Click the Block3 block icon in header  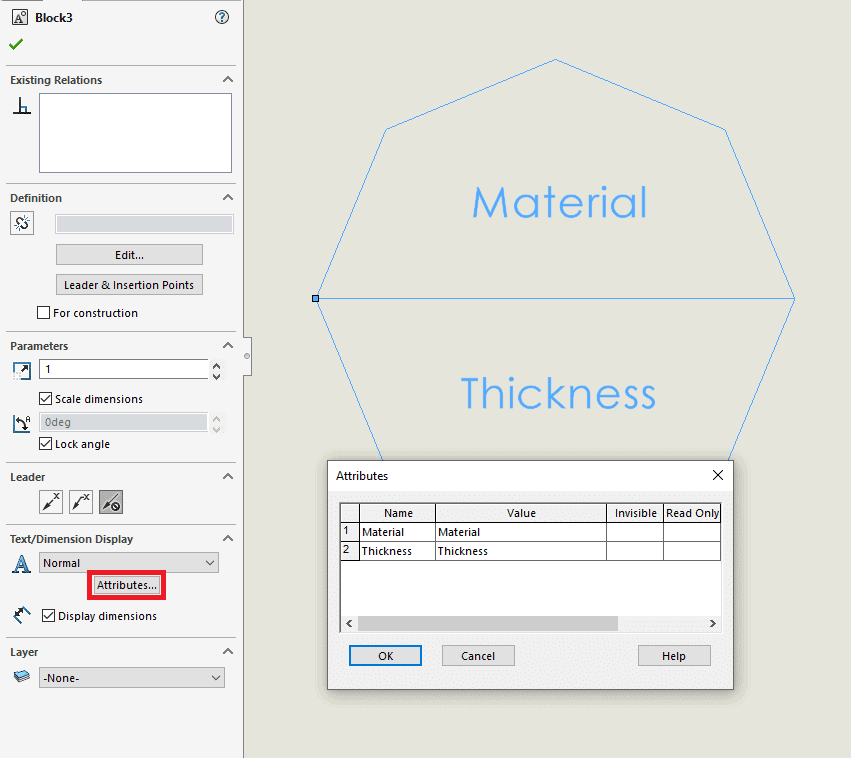(x=20, y=17)
